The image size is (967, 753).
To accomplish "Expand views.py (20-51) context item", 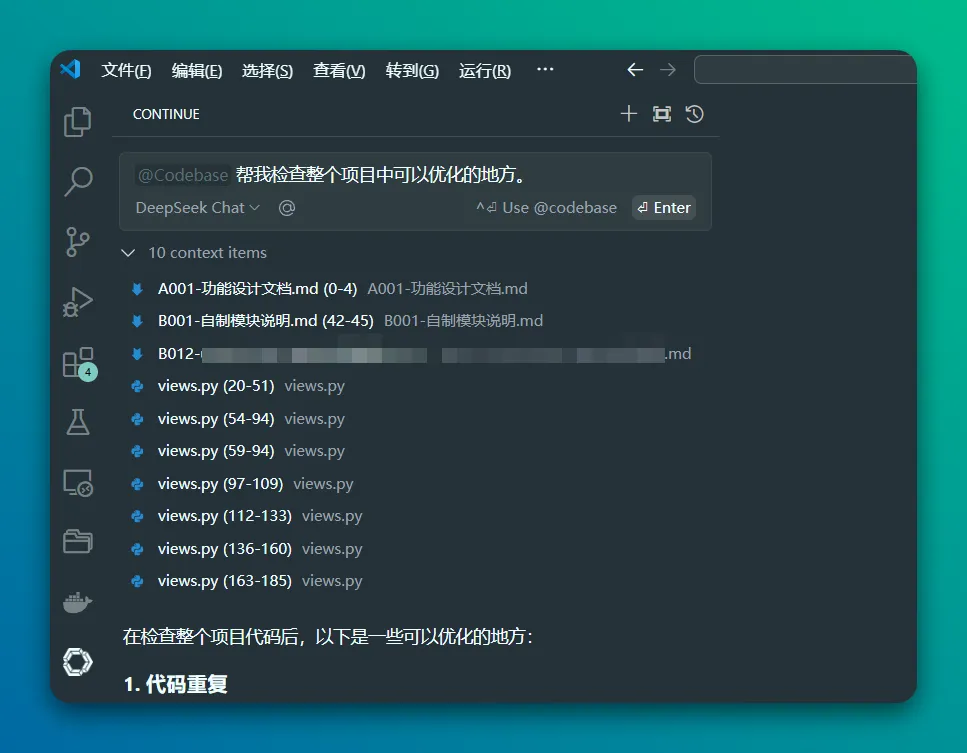I will point(216,385).
